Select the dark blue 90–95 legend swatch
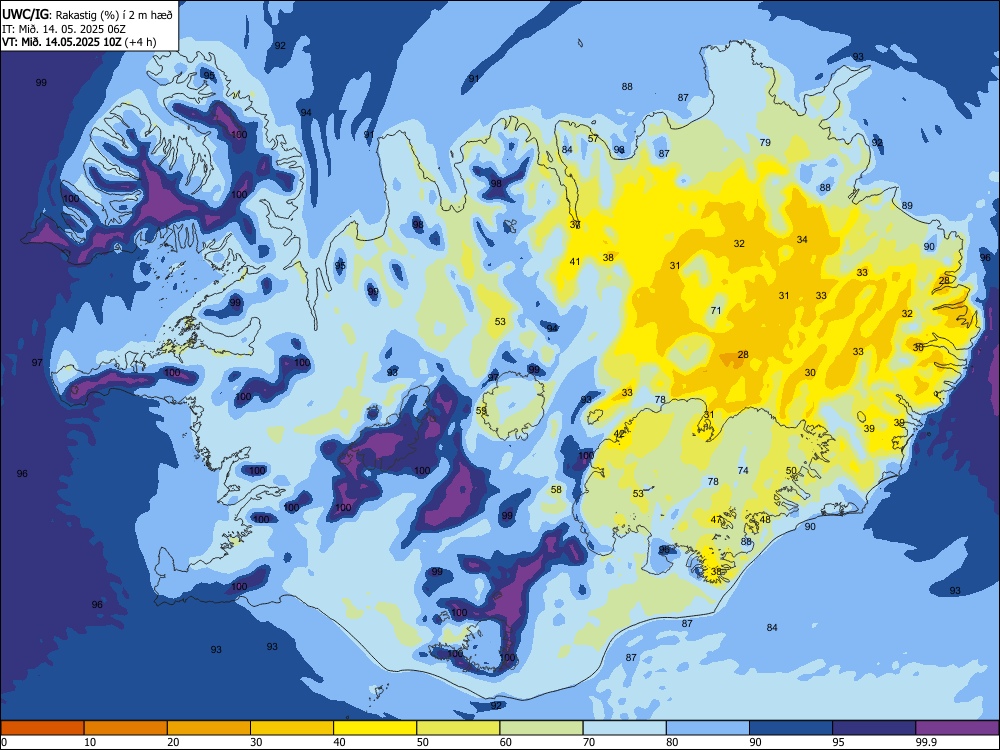This screenshot has height=750, width=1000. point(791,728)
